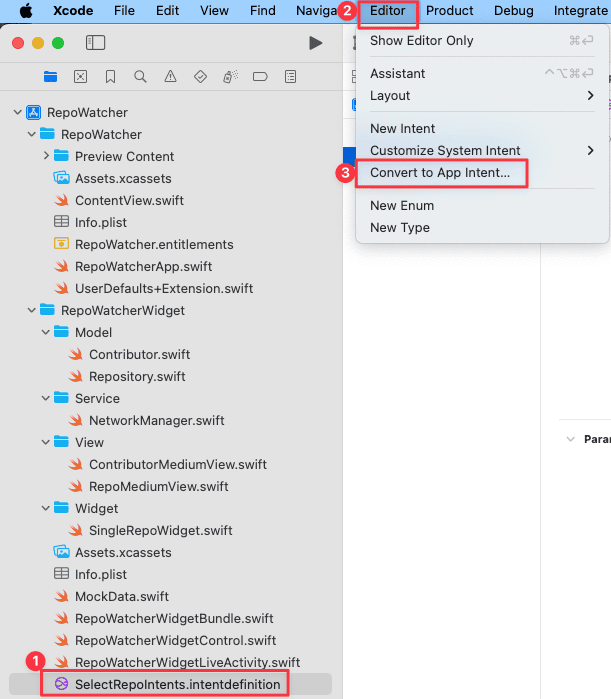This screenshot has width=611, height=699.
Task: Open the Breakpoint navigator icon
Action: [x=260, y=77]
